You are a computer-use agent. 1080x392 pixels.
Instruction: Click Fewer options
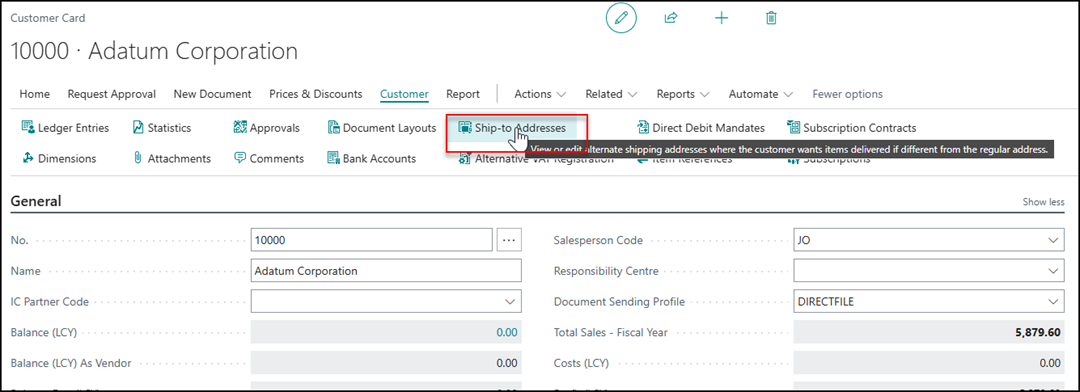tap(847, 94)
